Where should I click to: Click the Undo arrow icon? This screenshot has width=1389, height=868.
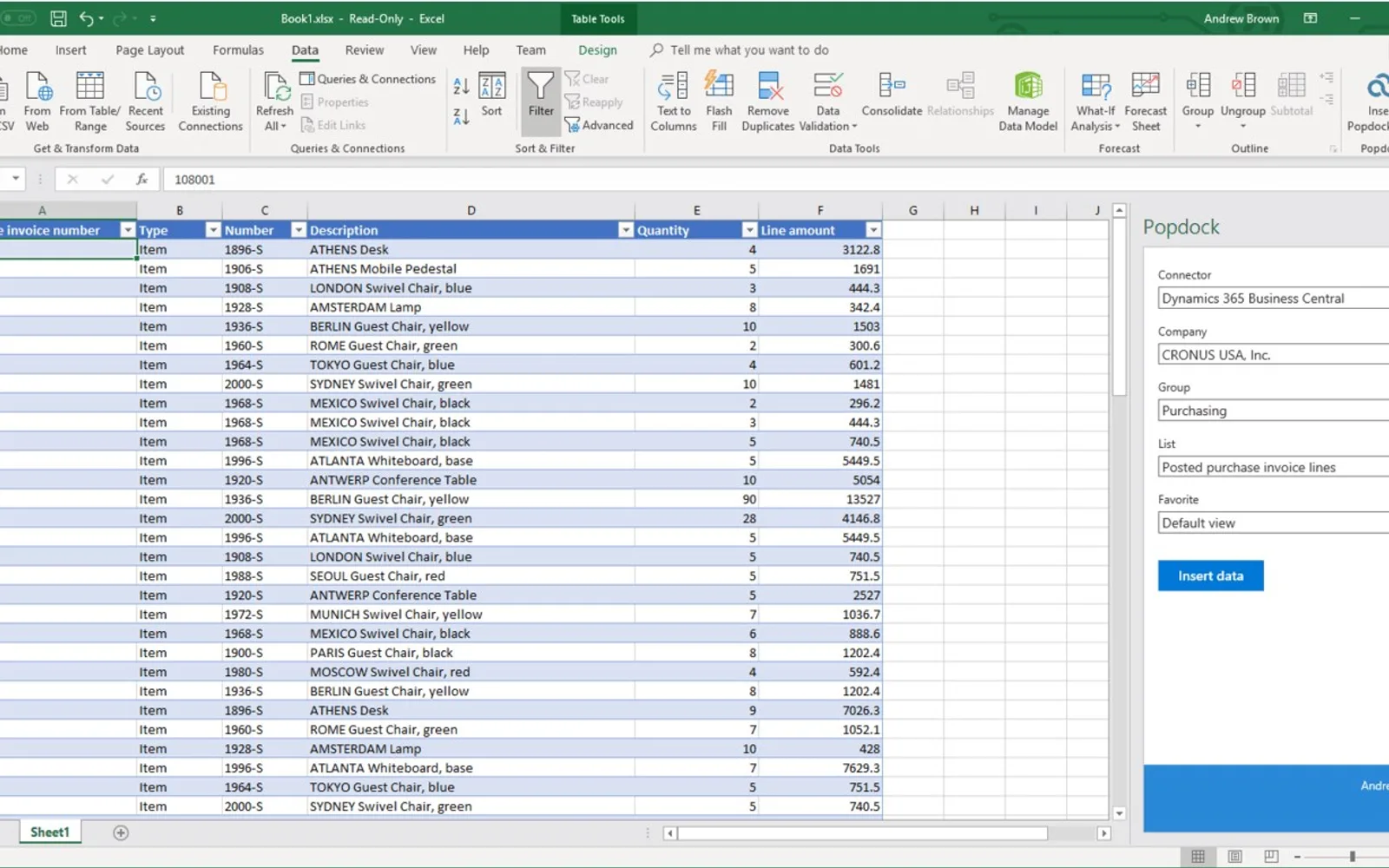[x=87, y=18]
